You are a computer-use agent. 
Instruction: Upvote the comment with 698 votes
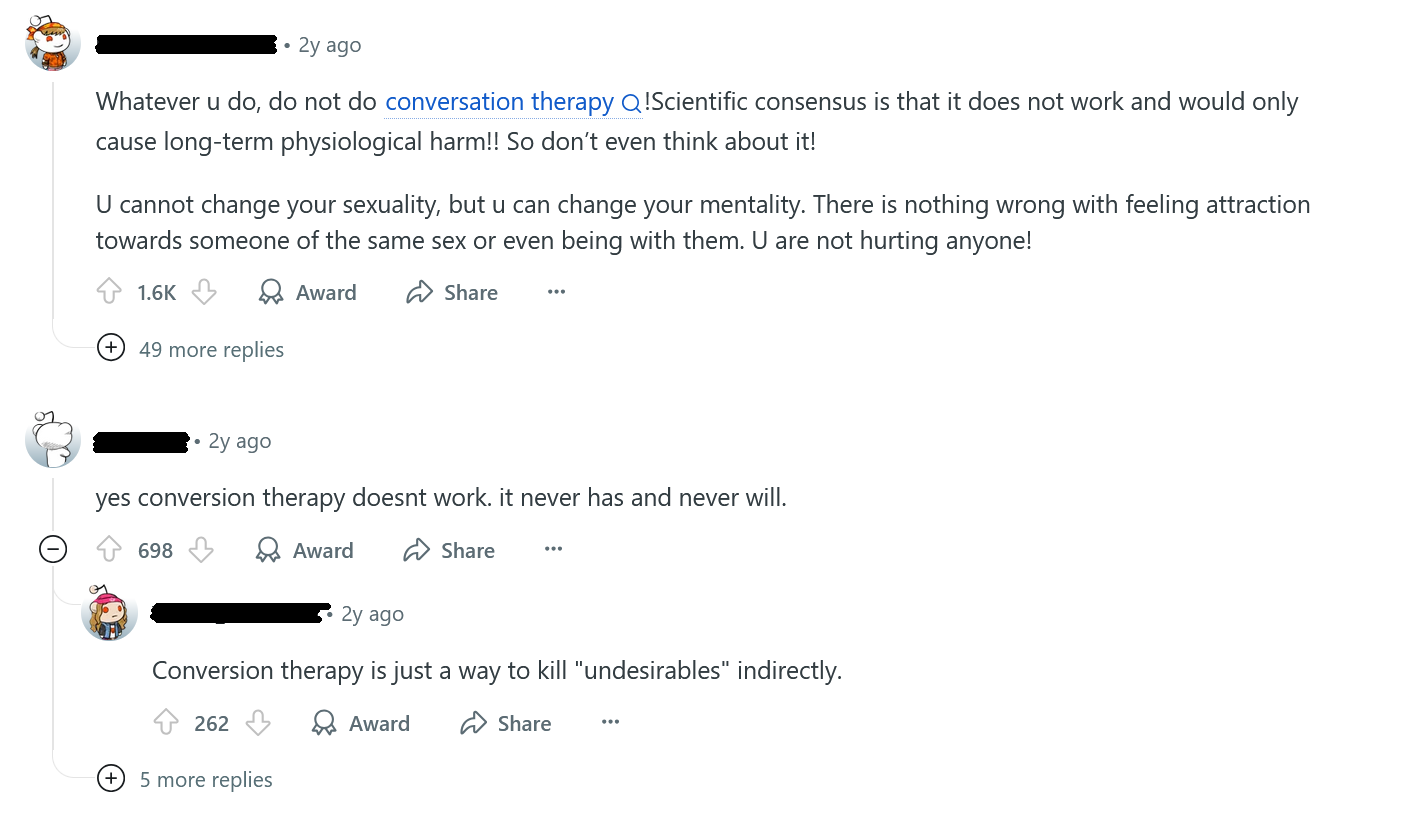[x=109, y=550]
